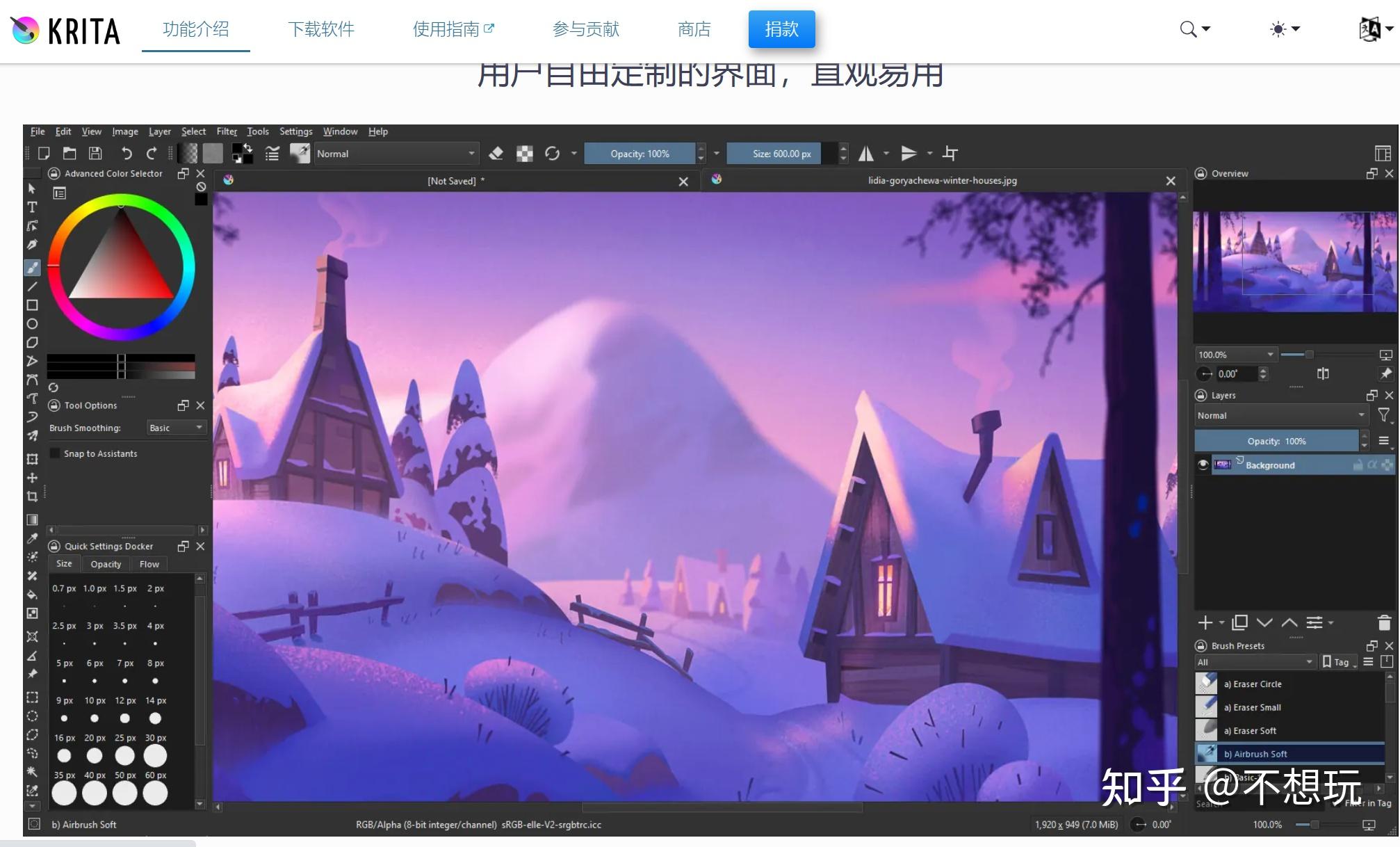Select the Transform tool
The height and width of the screenshot is (847, 1400).
(32, 459)
